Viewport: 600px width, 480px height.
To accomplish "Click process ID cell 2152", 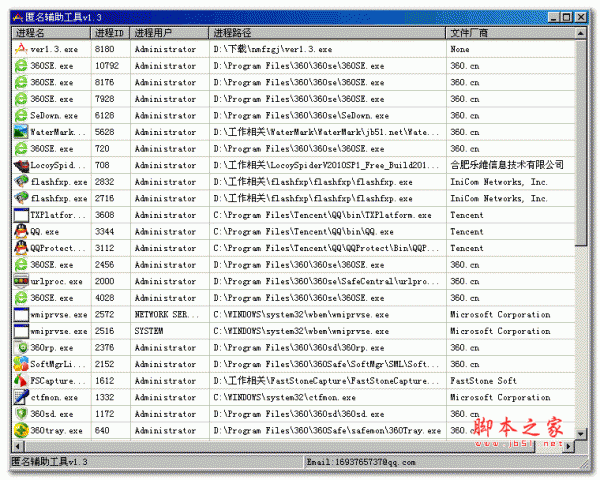I will 104,364.
